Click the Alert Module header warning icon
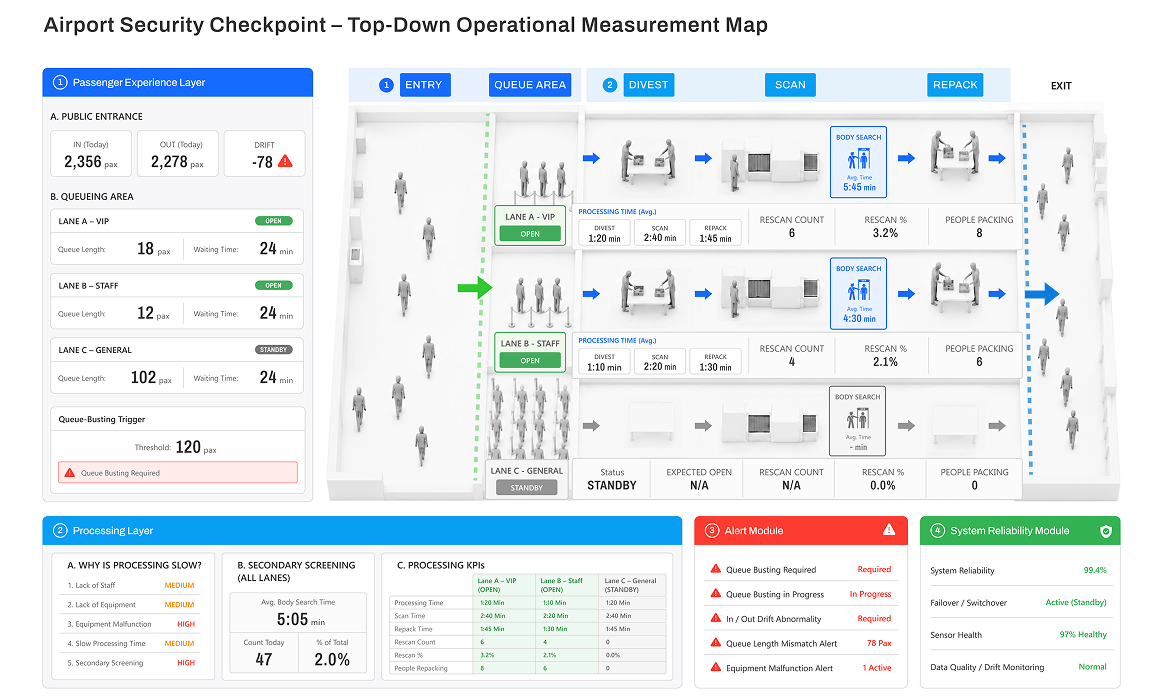 (889, 530)
